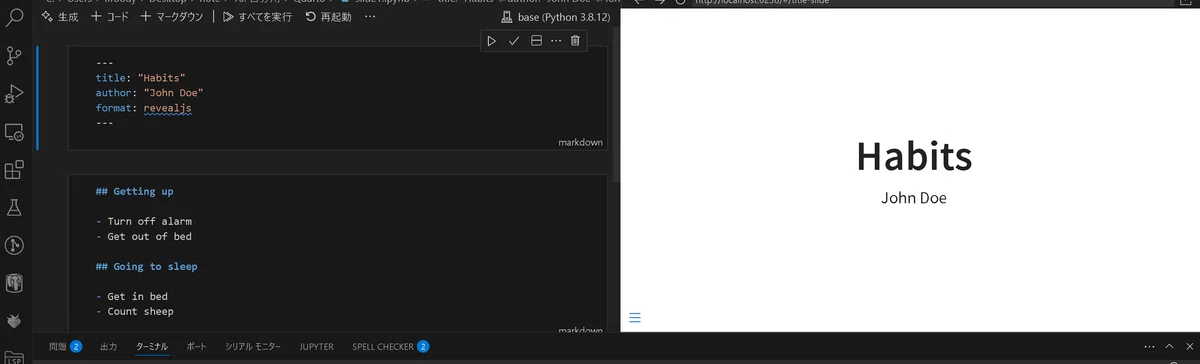This screenshot has width=1200, height=364.
Task: Click the "## Going to sleep" heading line
Action: click(146, 267)
